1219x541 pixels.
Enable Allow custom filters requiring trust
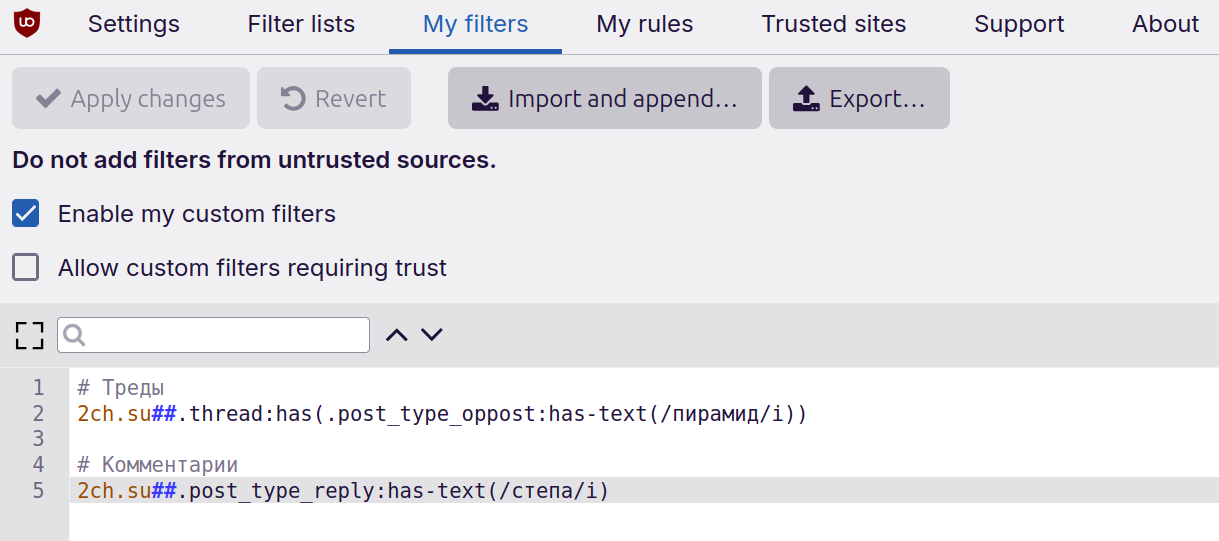click(25, 268)
